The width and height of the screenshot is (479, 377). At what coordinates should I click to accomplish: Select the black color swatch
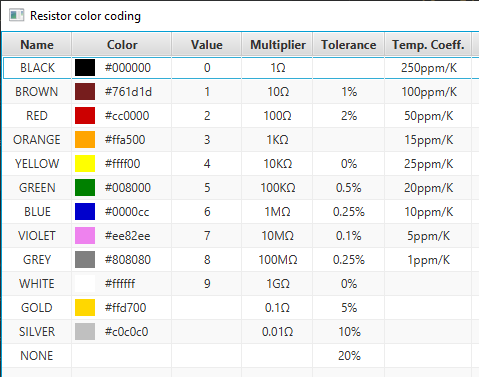point(85,68)
